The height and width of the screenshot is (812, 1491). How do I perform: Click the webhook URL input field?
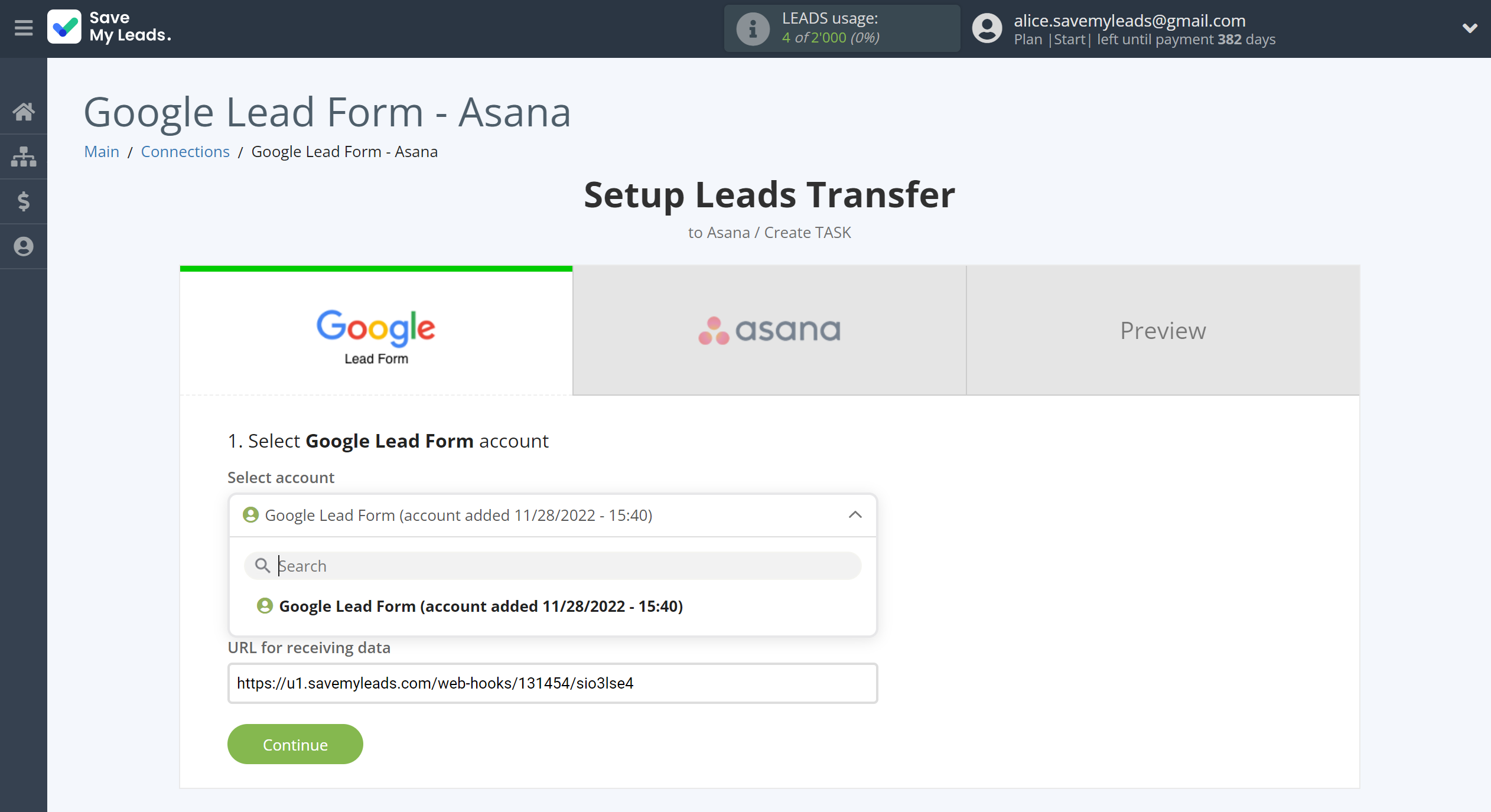(551, 683)
